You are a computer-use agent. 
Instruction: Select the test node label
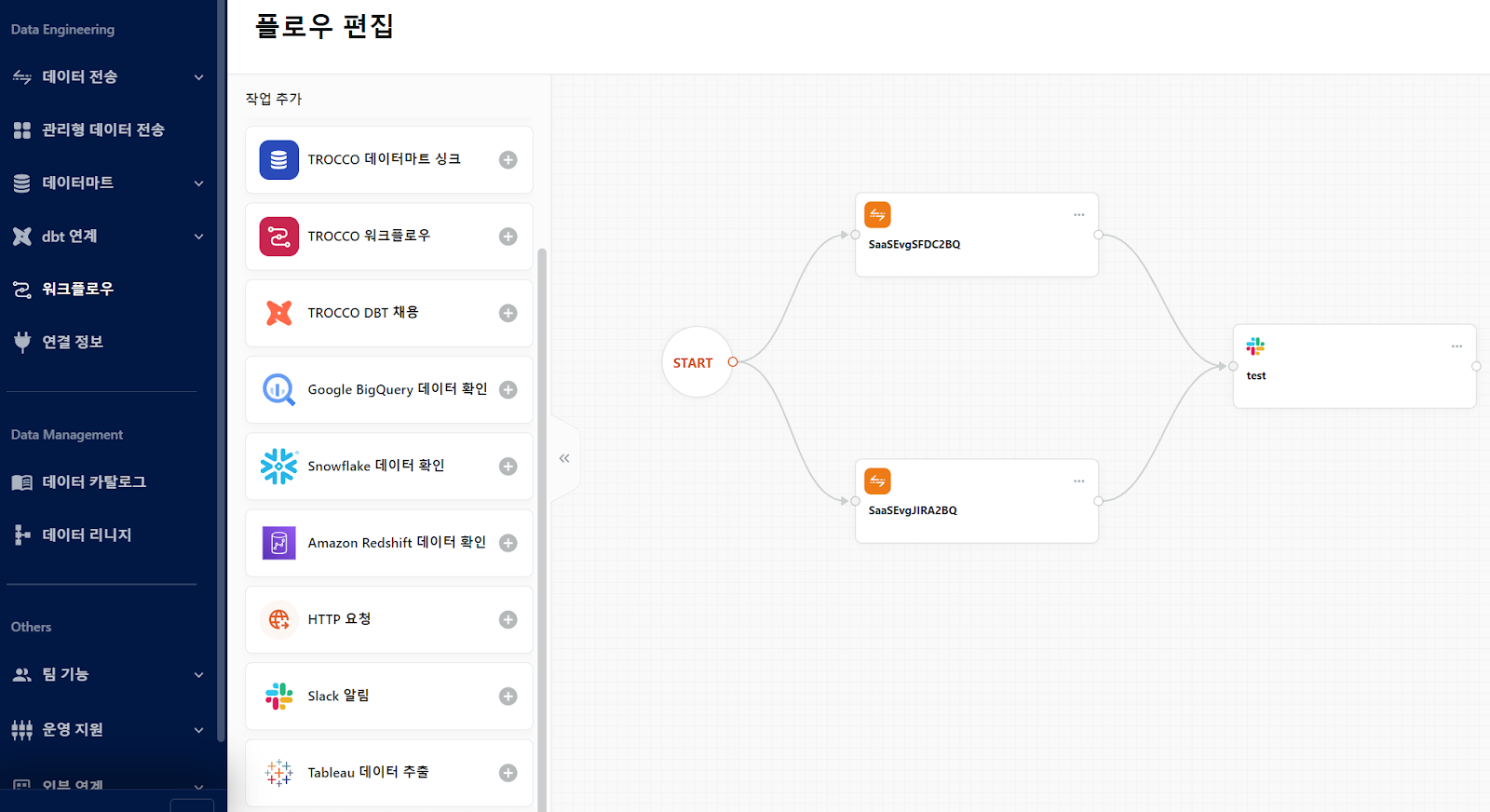1256,376
